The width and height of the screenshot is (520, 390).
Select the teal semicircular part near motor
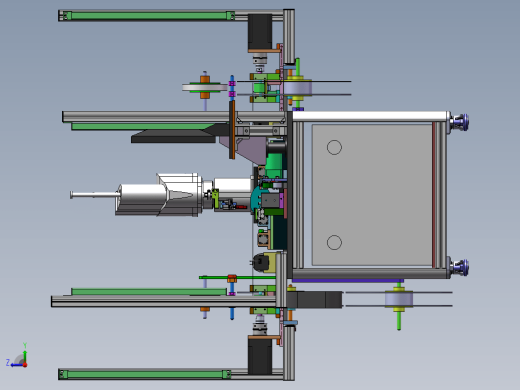point(256,198)
